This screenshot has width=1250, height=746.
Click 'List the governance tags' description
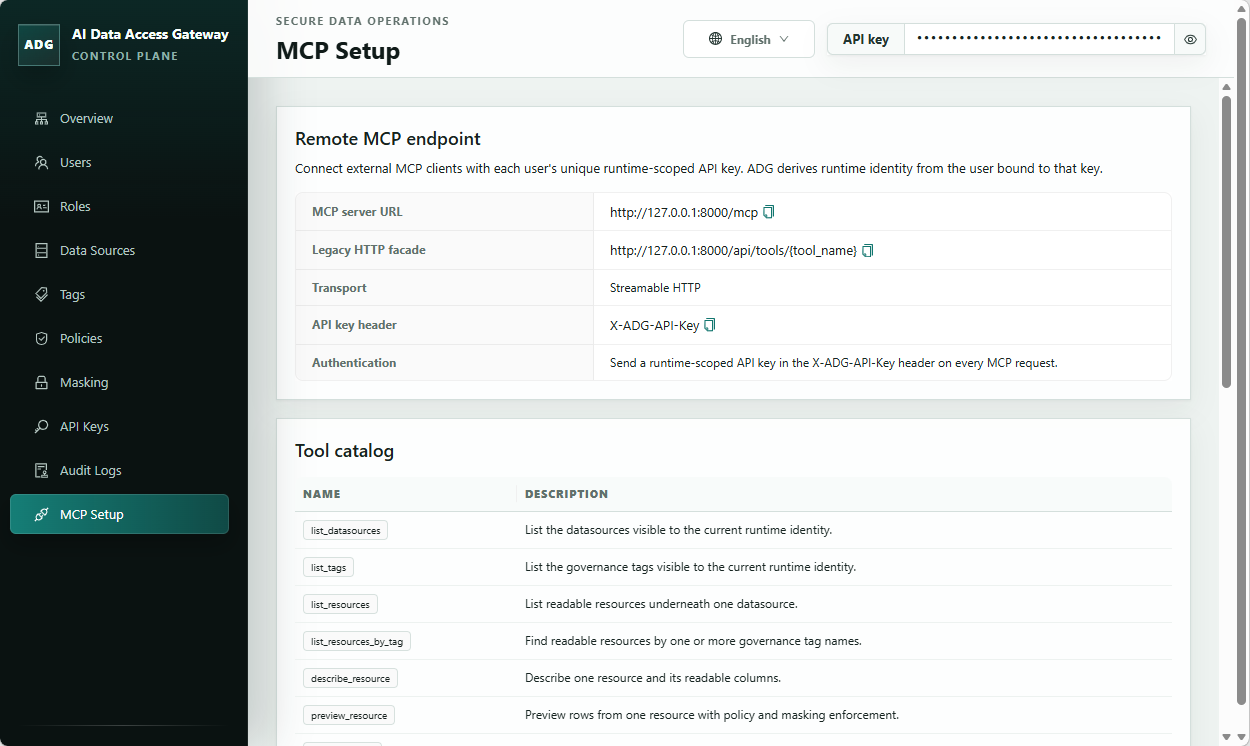click(x=690, y=567)
